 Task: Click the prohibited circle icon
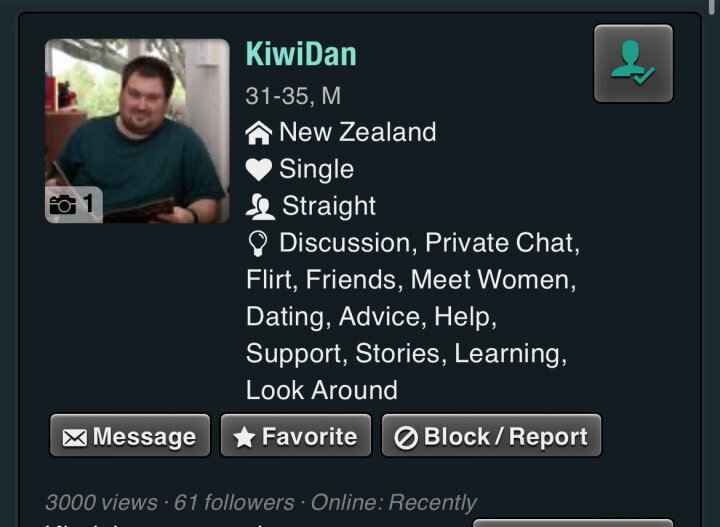(406, 437)
